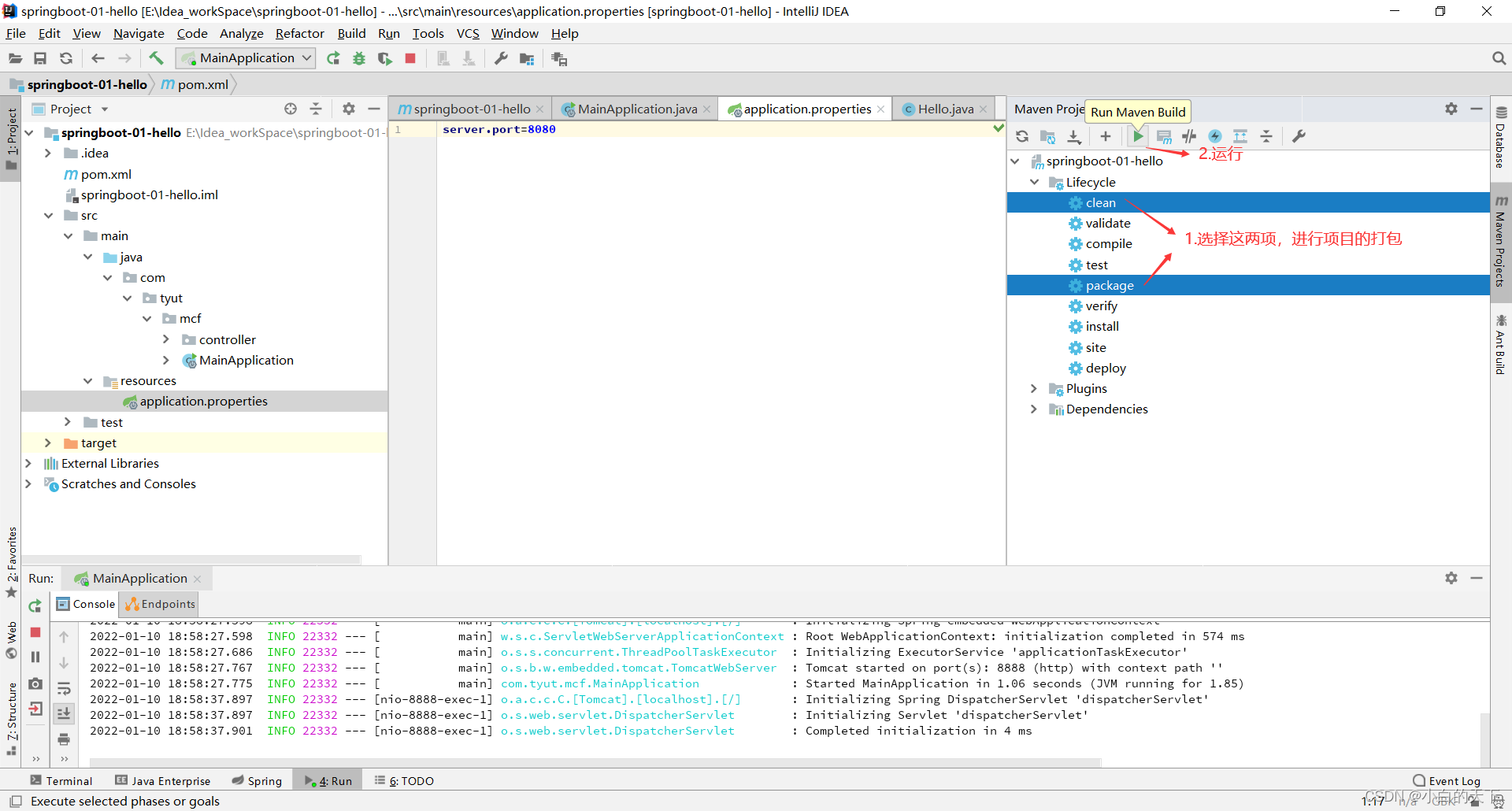
Task: Reimport all Maven projects icon
Action: pos(1022,136)
